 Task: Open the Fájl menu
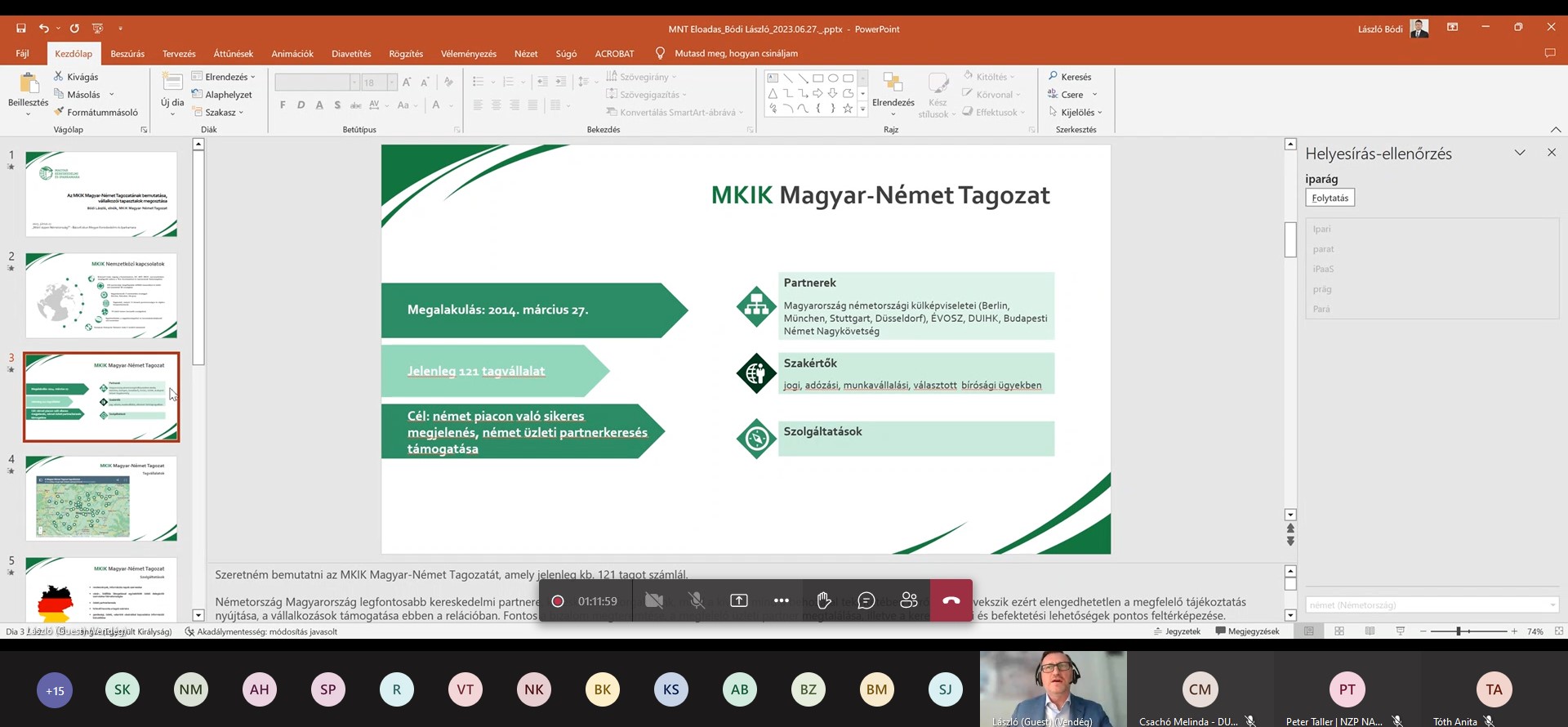[23, 54]
